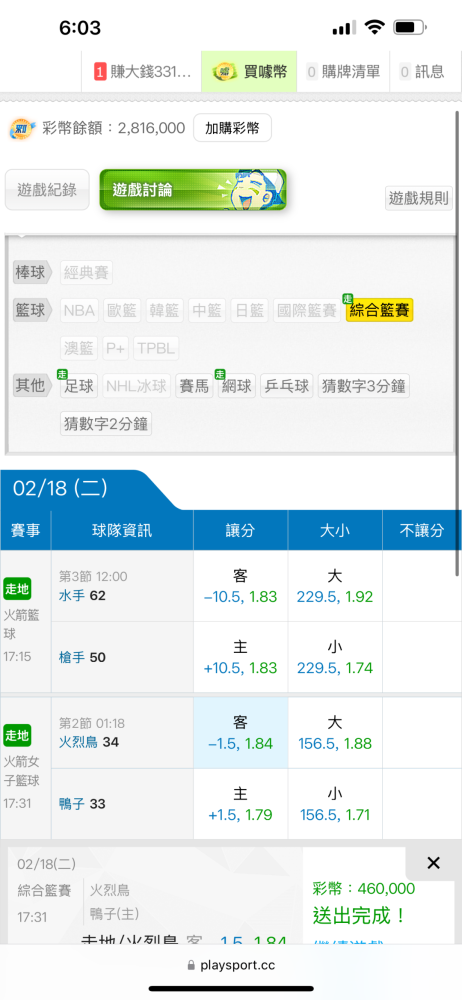The image size is (462, 1000).
Task: Select 網球 category
Action: coord(237,386)
